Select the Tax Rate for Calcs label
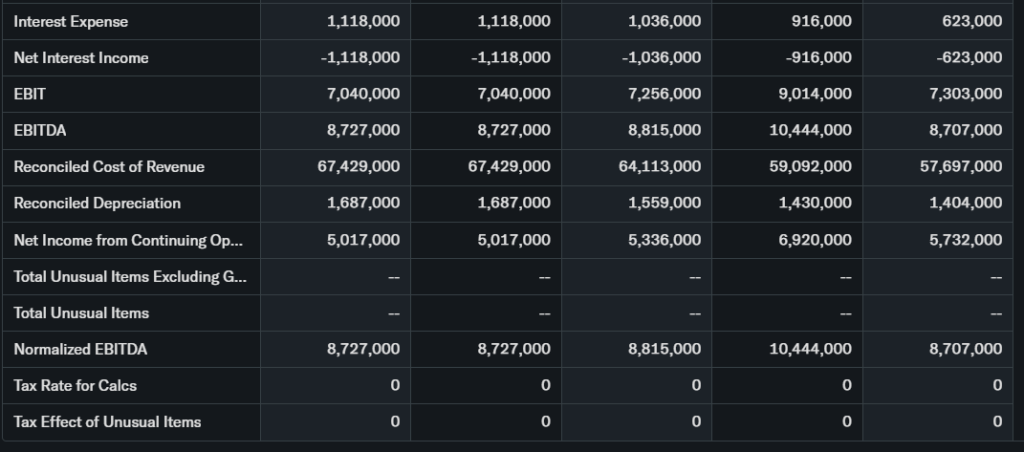This screenshot has width=1024, height=452. click(x=75, y=385)
